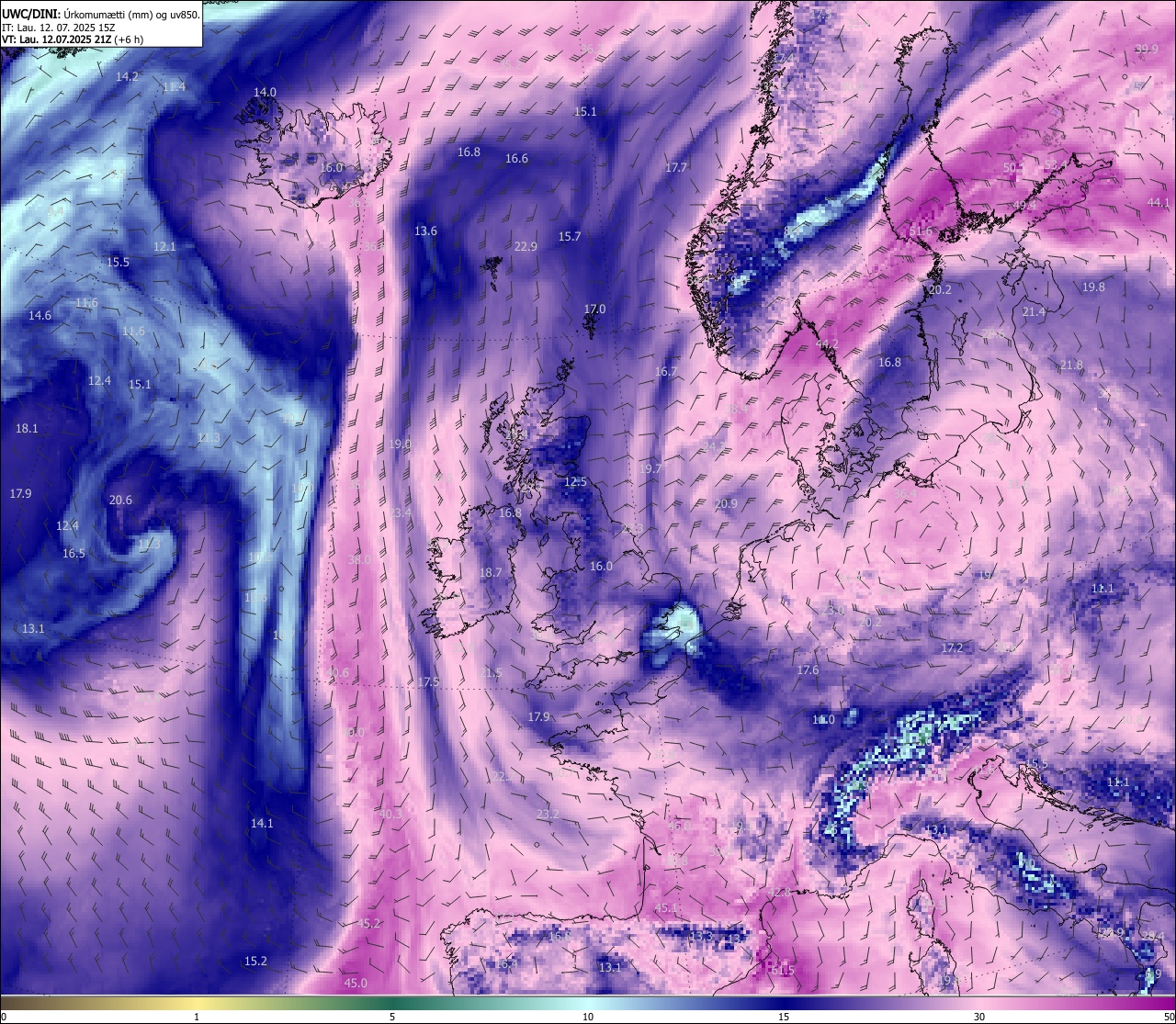Click the colour scale tick labelled 1
Viewport: 1176px width, 1024px height.
197,1017
